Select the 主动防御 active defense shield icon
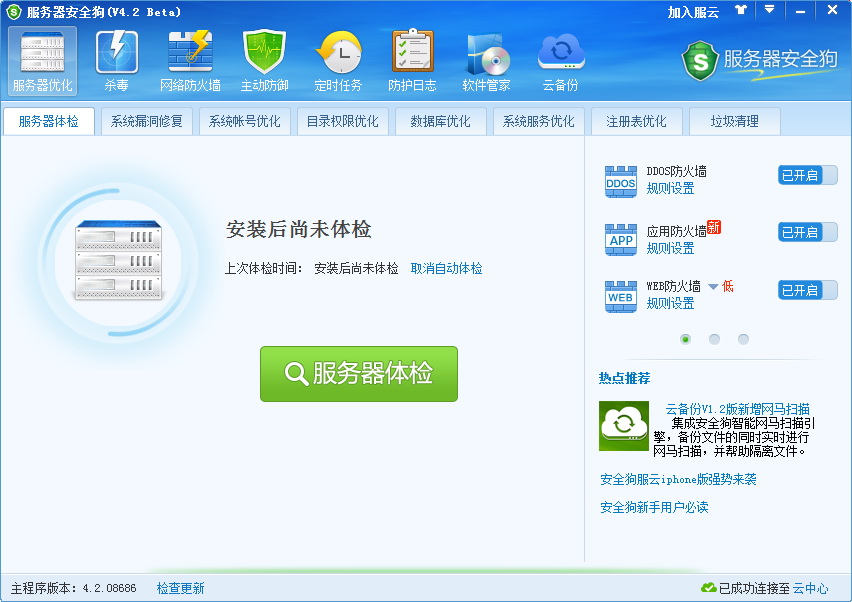Viewport: 852px width, 602px height. (264, 60)
